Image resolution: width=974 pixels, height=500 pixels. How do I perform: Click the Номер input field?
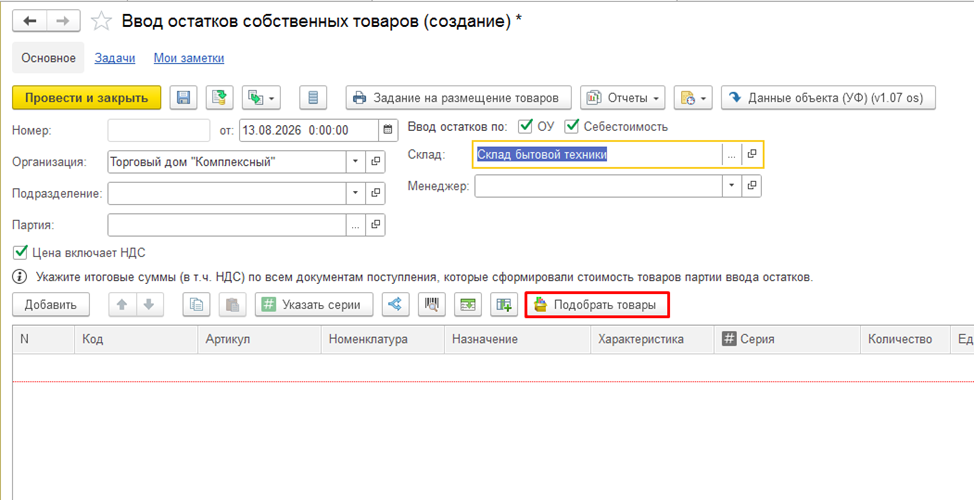pyautogui.click(x=159, y=130)
